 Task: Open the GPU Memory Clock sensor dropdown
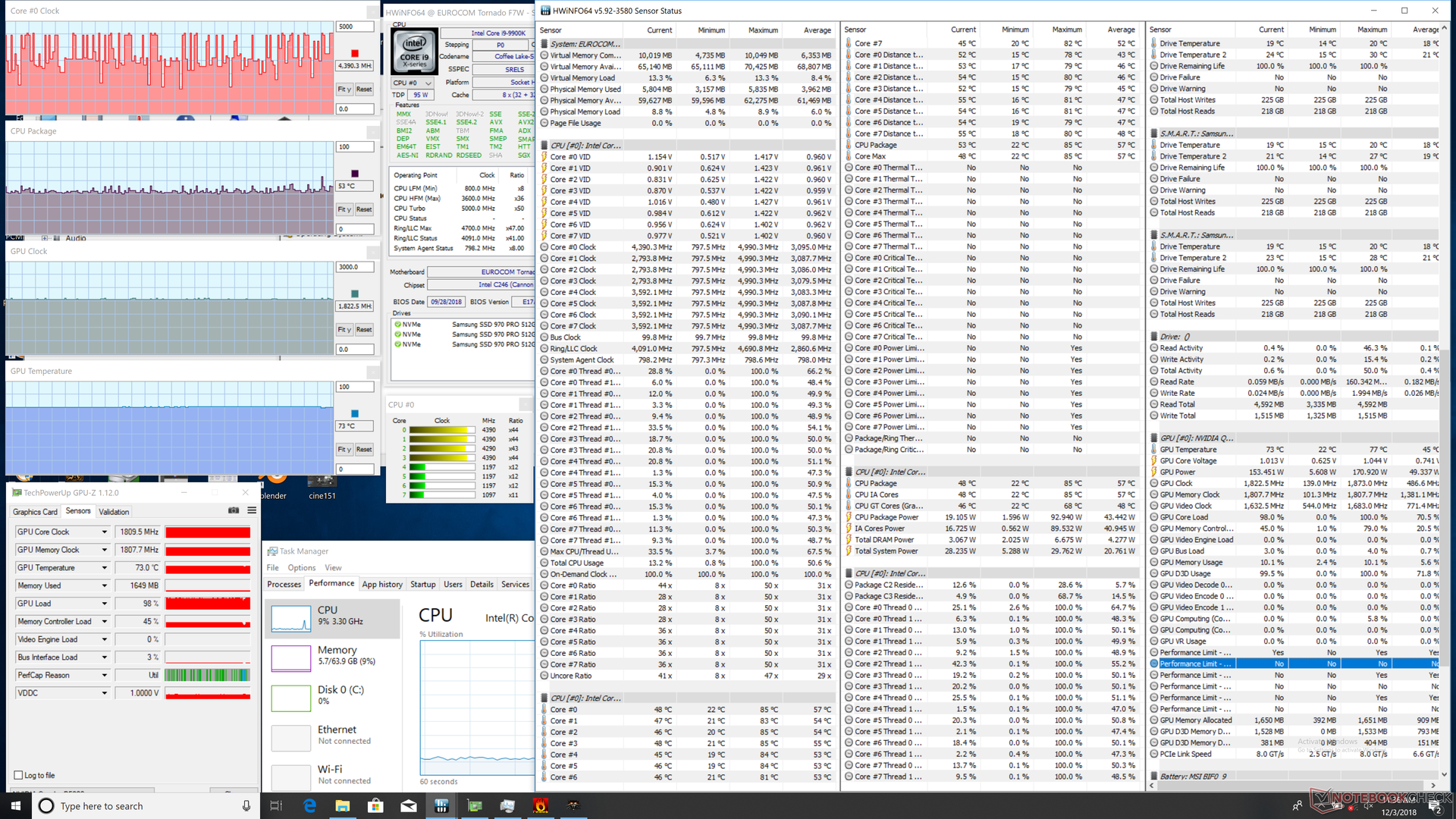105,550
